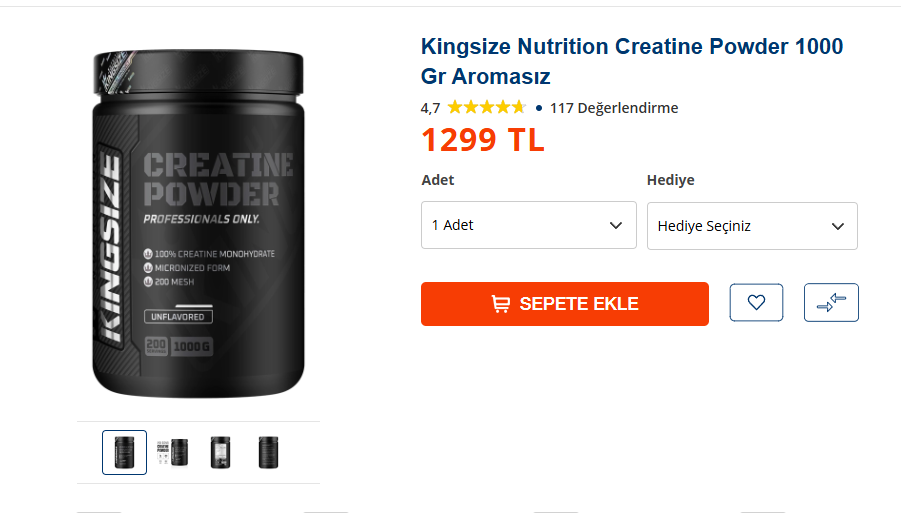Click the cart icon in Sepete Ekle

[x=500, y=304]
